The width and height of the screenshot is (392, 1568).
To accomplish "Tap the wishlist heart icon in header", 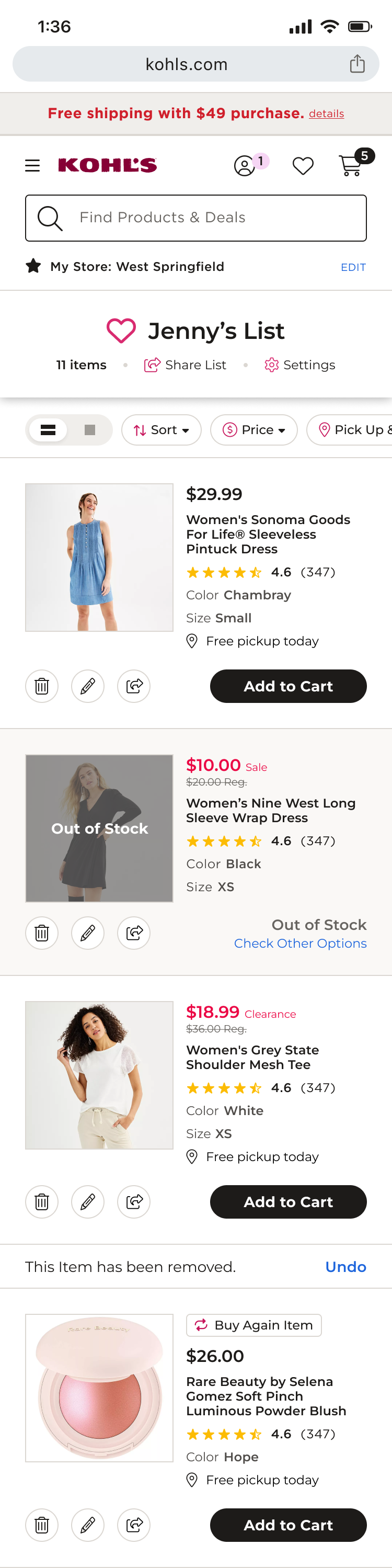I will (x=303, y=166).
